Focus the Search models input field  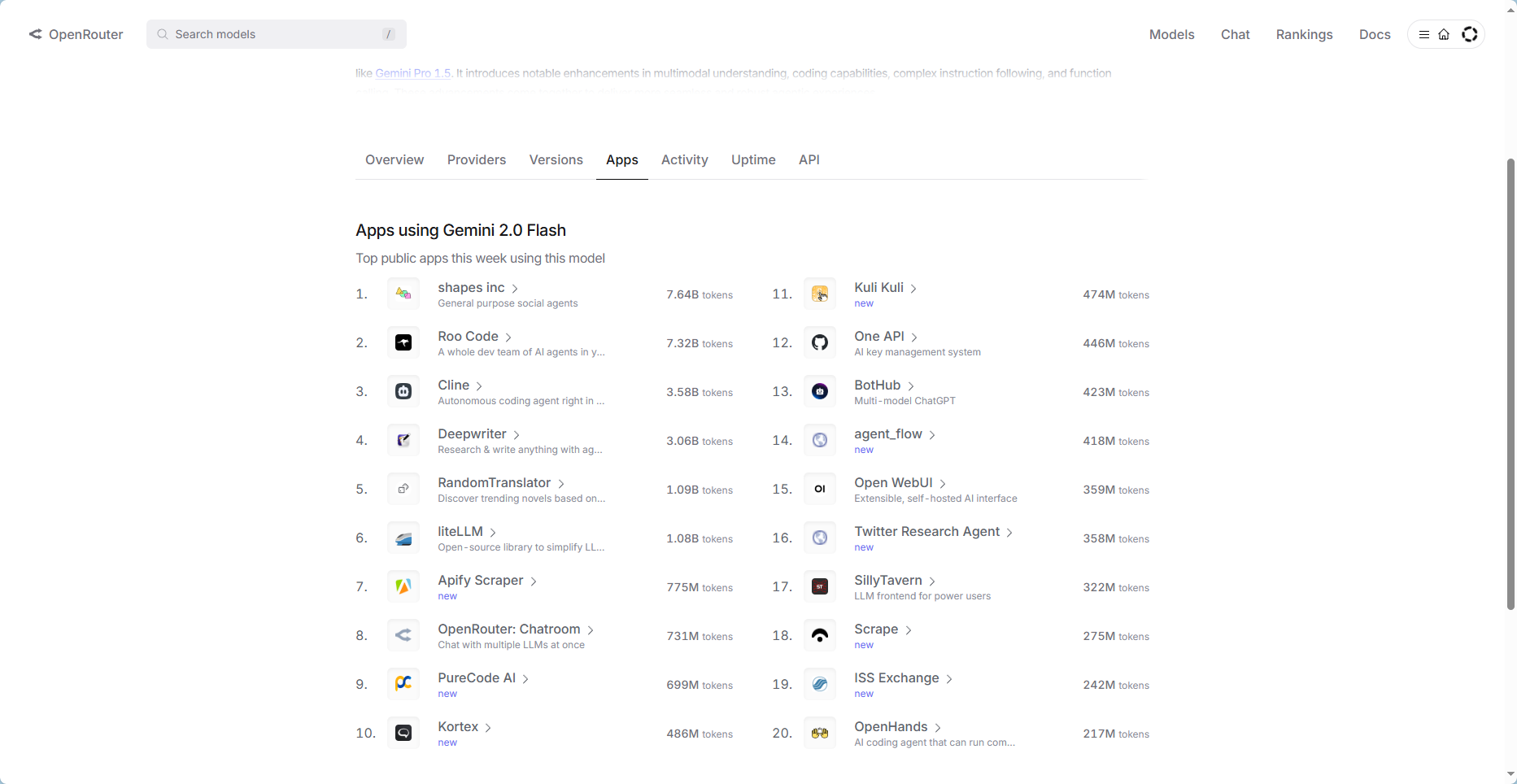(x=277, y=34)
